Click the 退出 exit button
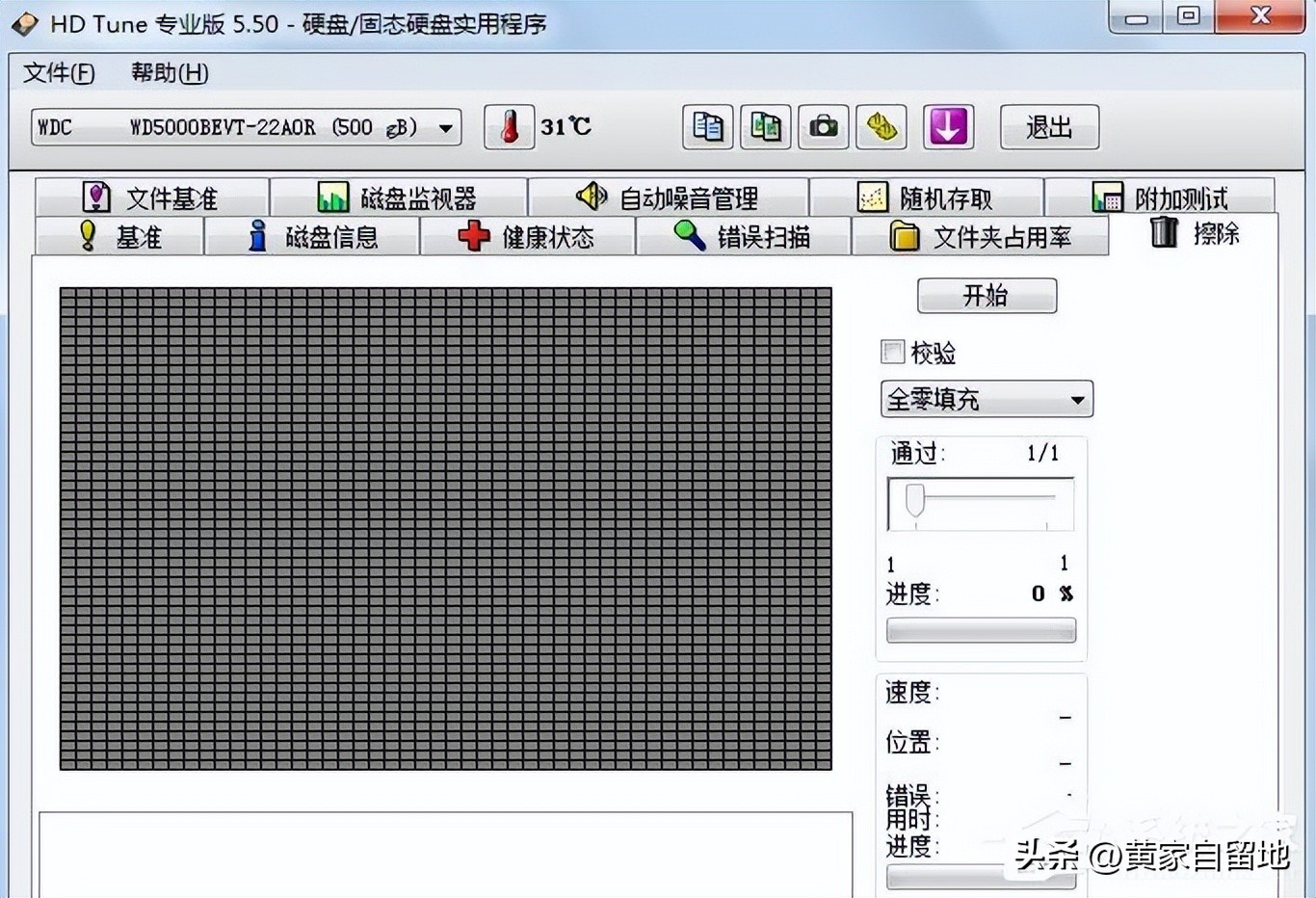Image resolution: width=1316 pixels, height=898 pixels. [x=1048, y=126]
